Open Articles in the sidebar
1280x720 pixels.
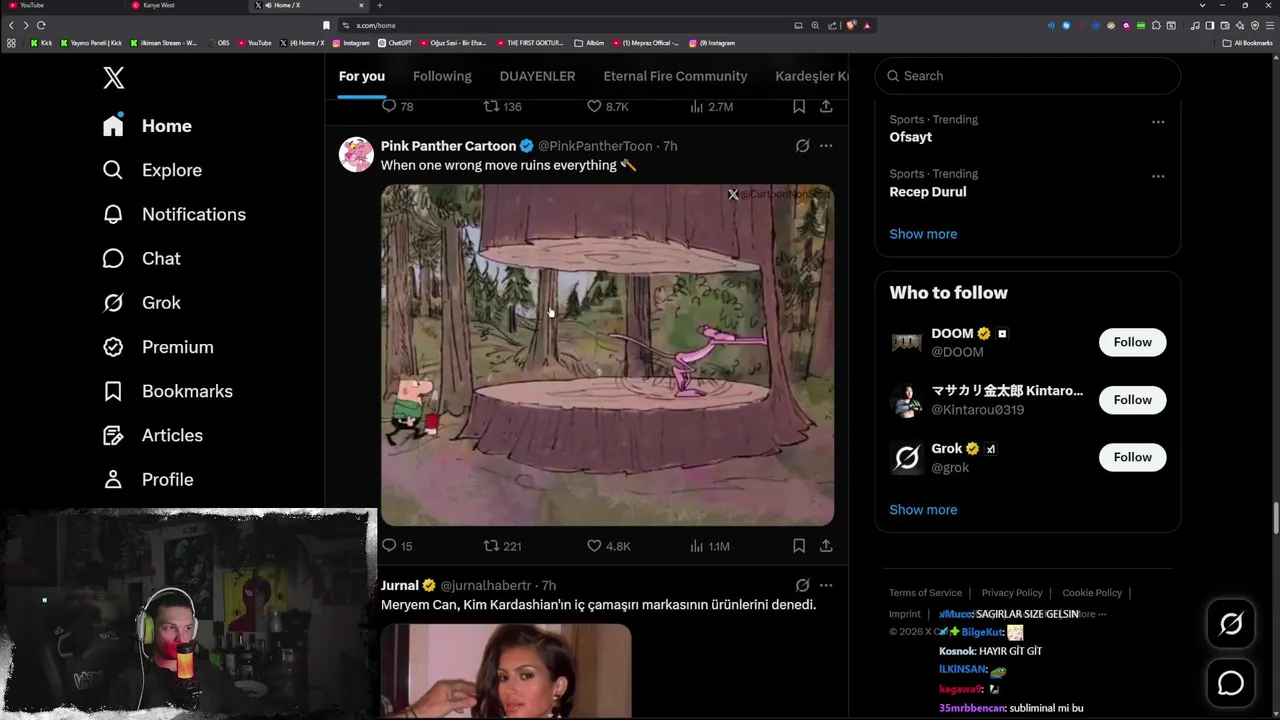click(x=152, y=435)
